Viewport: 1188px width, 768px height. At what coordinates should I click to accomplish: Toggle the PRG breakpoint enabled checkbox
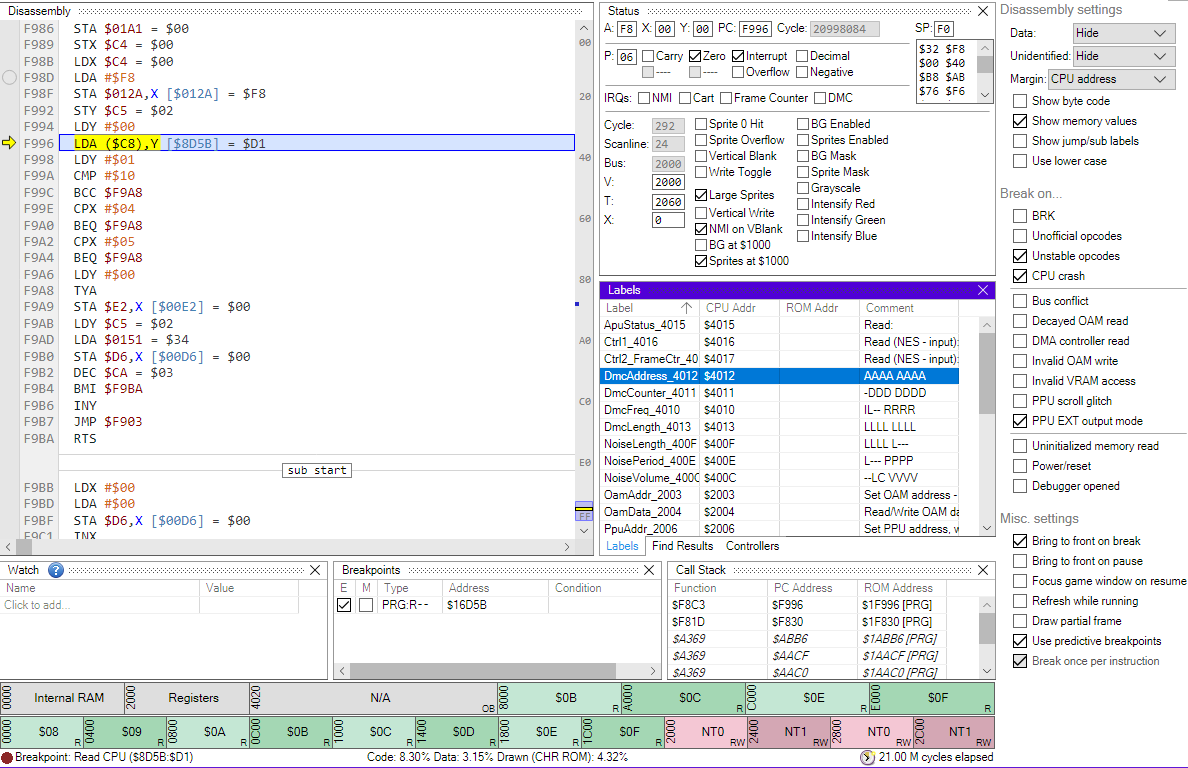344,605
